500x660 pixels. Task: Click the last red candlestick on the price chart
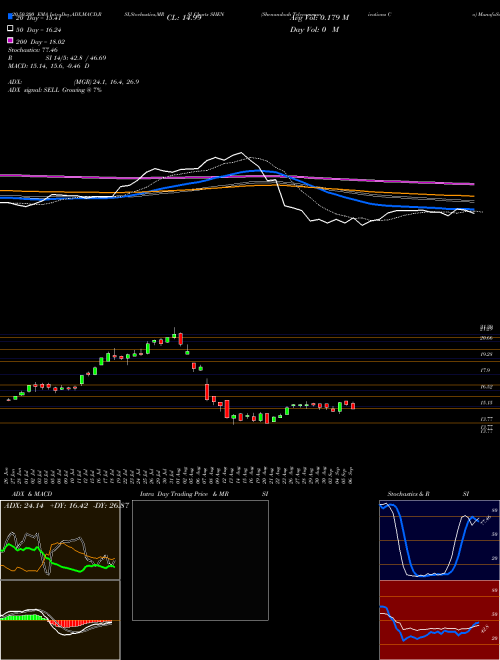point(353,406)
